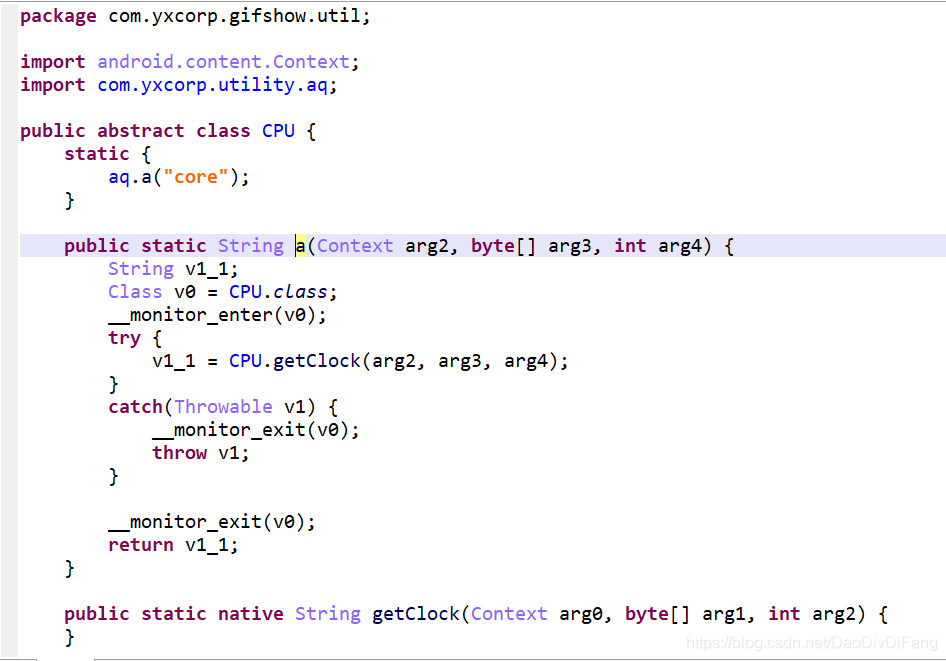946x661 pixels.
Task: Click the '__monitor_enter' call
Action: click(x=190, y=315)
